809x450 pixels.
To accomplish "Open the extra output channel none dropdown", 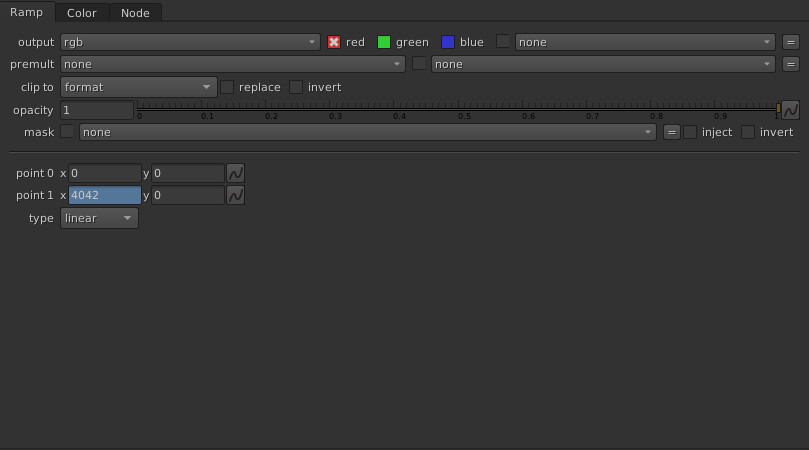I will click(x=645, y=42).
